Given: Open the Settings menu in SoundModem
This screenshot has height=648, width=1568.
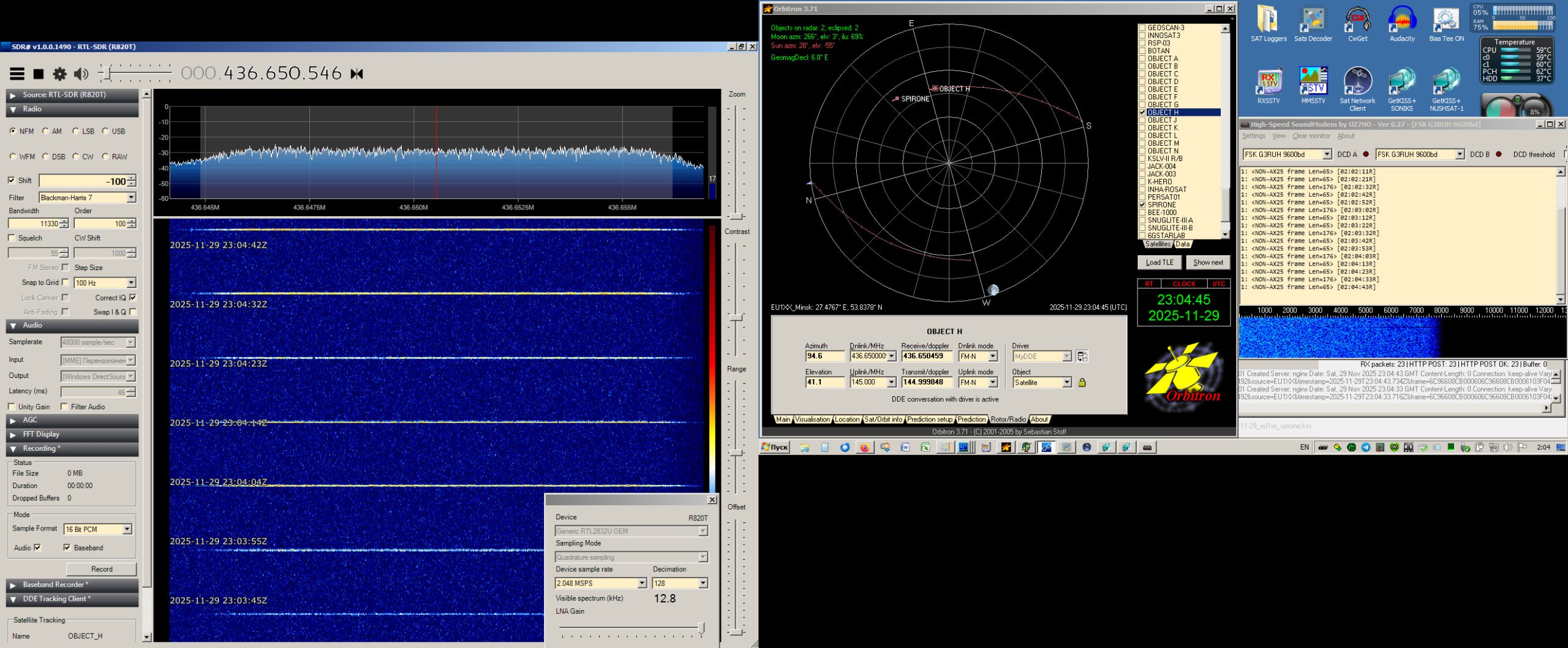Looking at the screenshot, I should pyautogui.click(x=1253, y=136).
